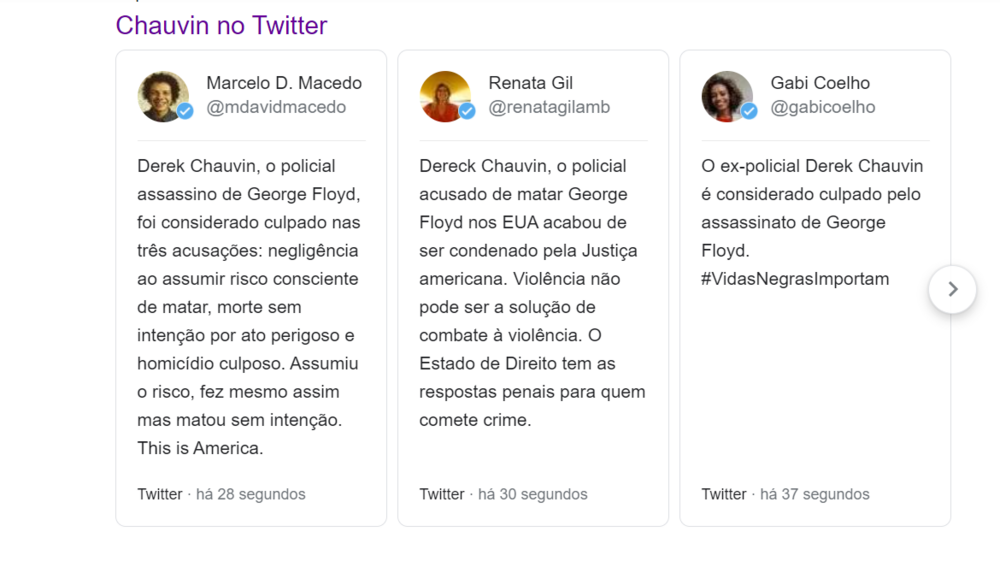
Task: Open tweet text about três acusações
Action: [x=249, y=307]
